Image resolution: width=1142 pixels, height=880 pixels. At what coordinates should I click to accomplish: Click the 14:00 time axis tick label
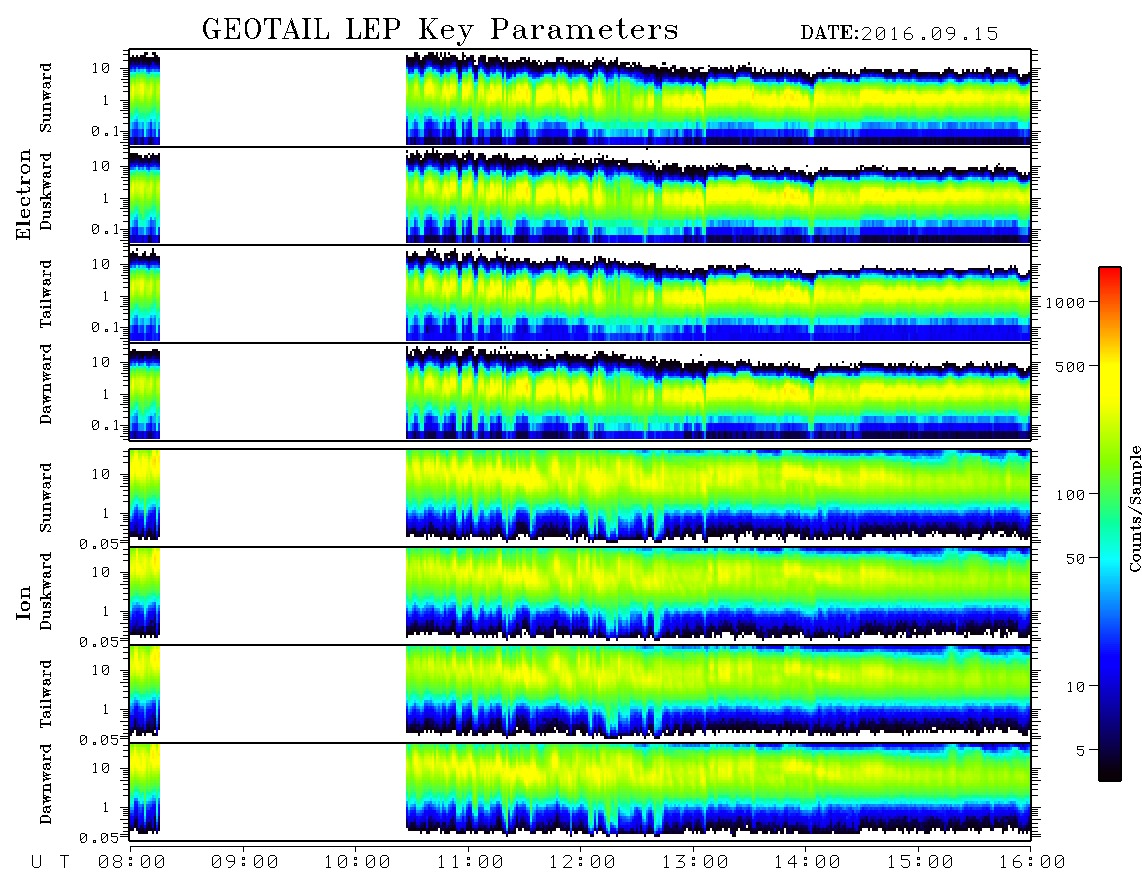pyautogui.click(x=807, y=863)
